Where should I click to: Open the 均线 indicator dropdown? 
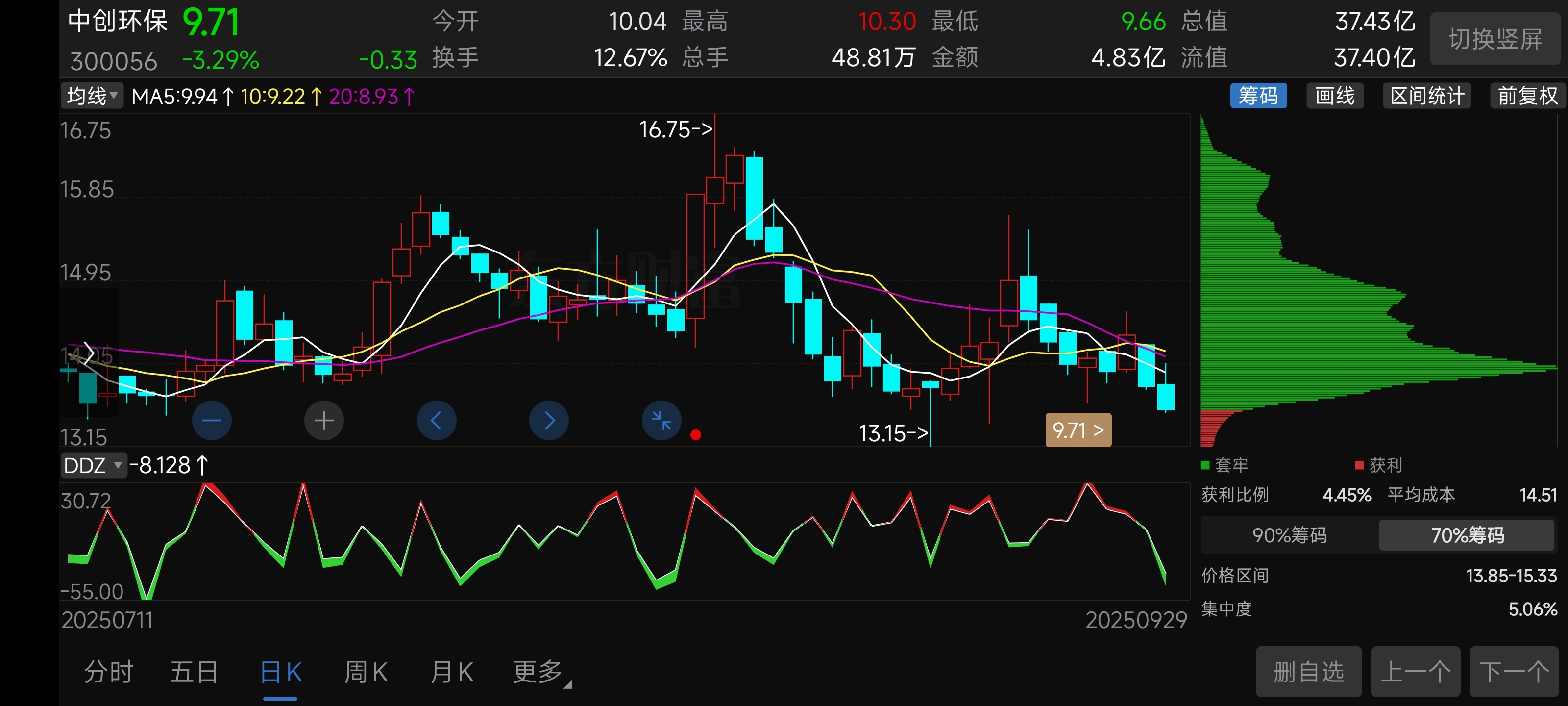(x=92, y=96)
